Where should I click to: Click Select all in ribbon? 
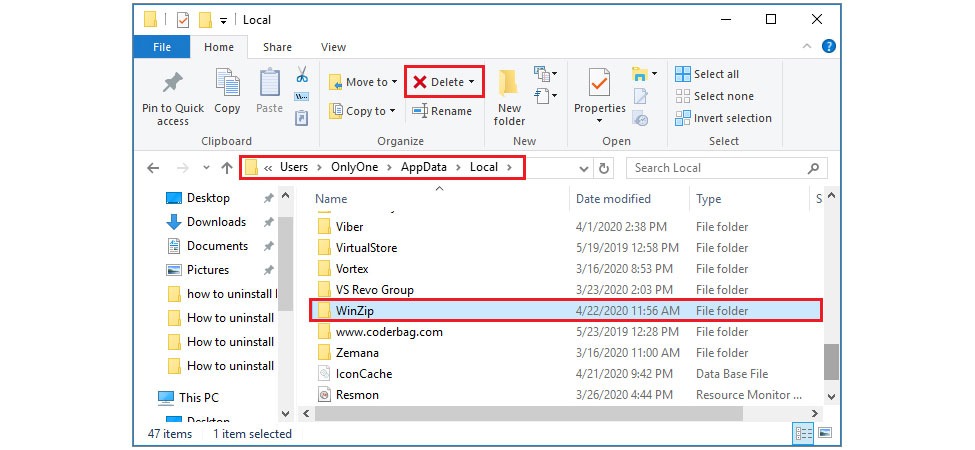(707, 74)
